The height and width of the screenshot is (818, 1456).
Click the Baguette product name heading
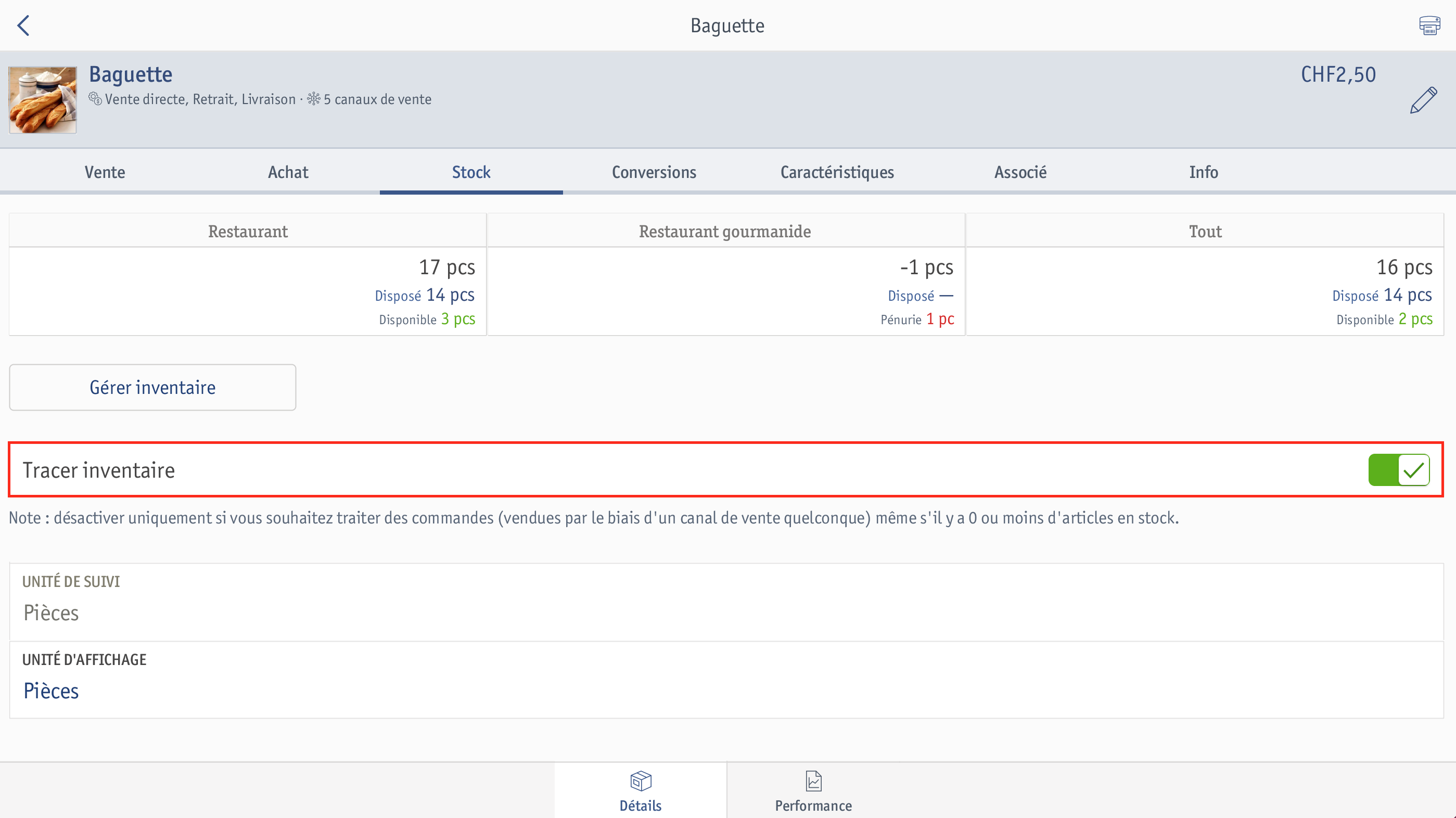[131, 74]
